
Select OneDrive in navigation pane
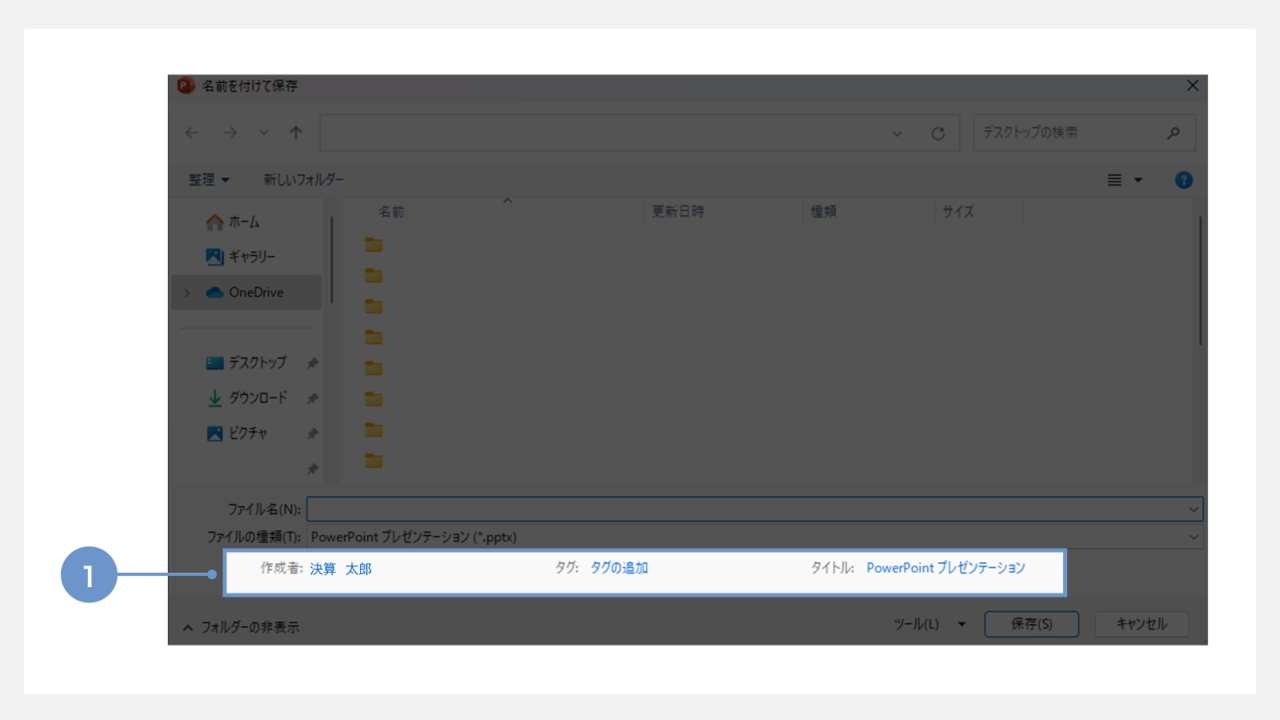point(247,292)
